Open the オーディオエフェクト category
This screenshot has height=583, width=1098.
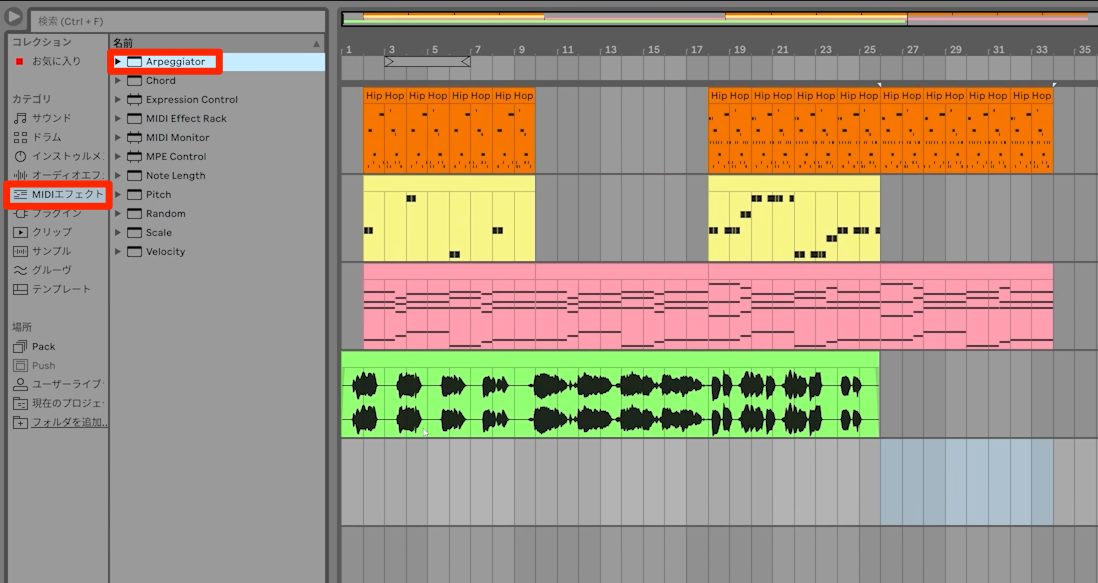coord(58,175)
